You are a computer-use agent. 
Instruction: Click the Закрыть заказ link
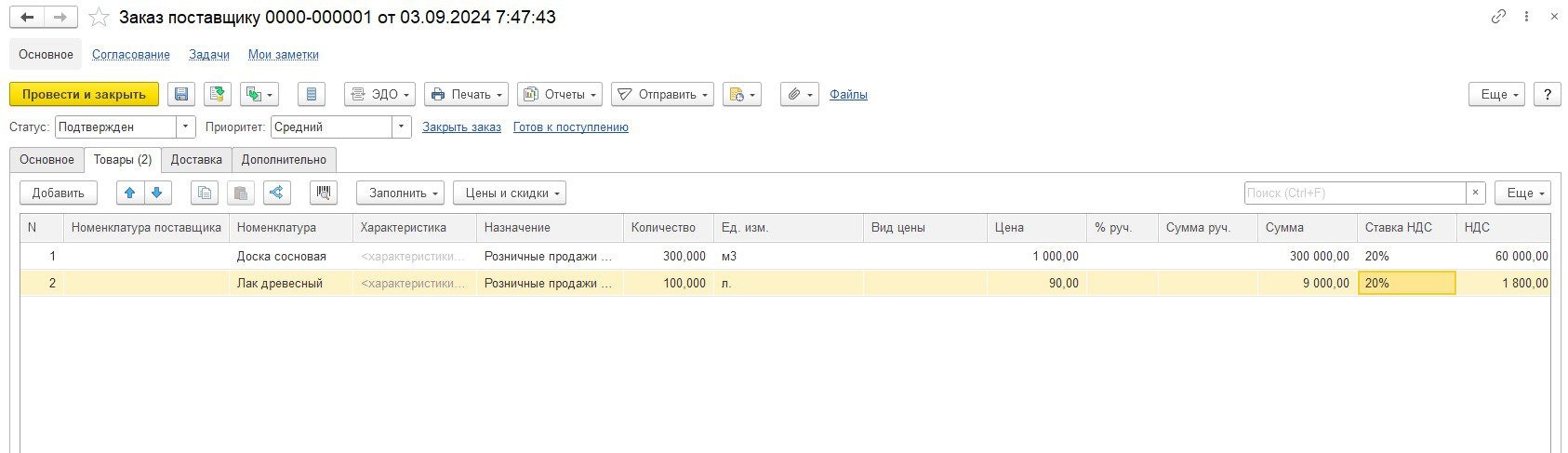click(461, 127)
